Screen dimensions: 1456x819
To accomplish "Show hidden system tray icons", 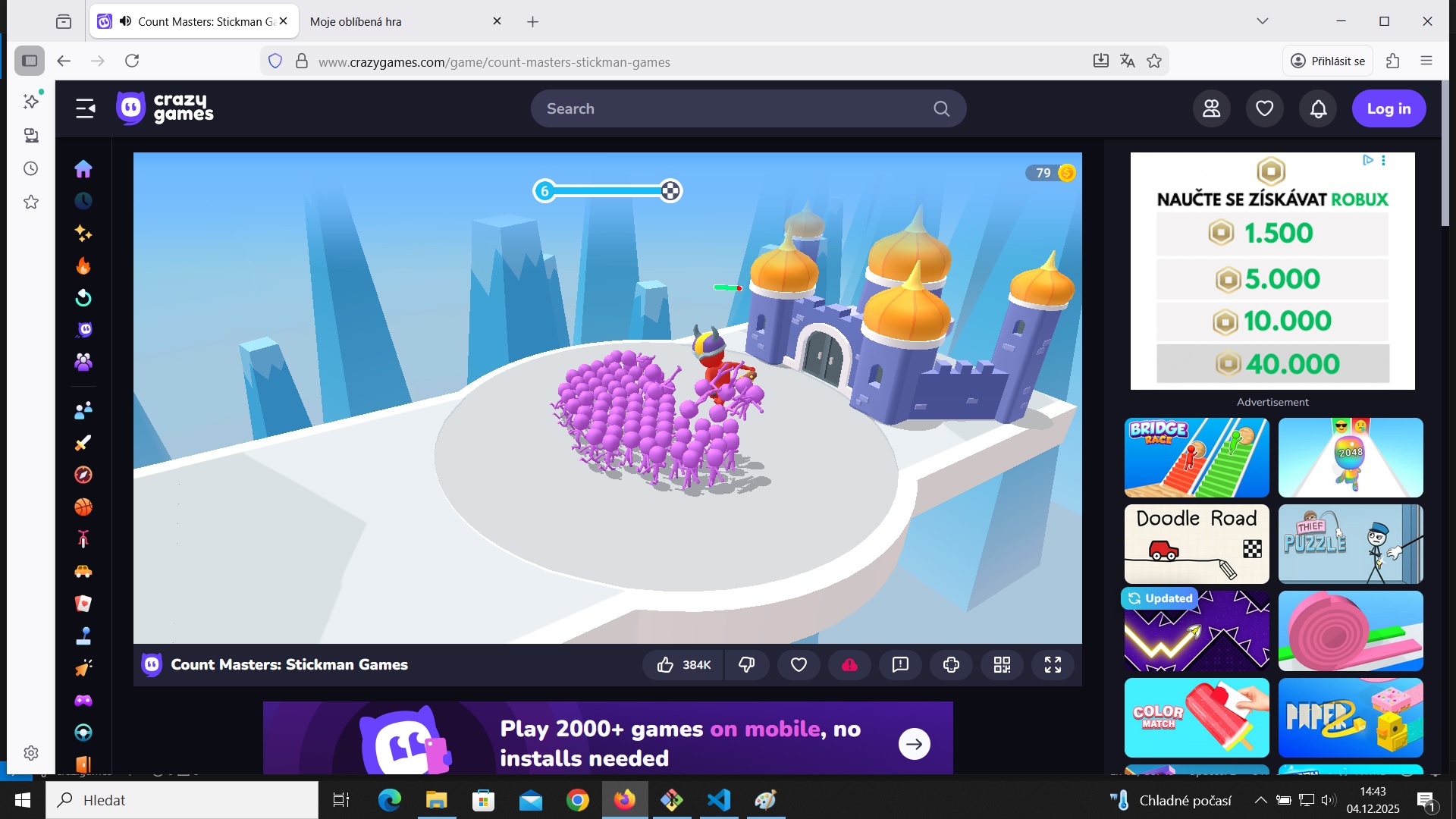I will point(1260,800).
